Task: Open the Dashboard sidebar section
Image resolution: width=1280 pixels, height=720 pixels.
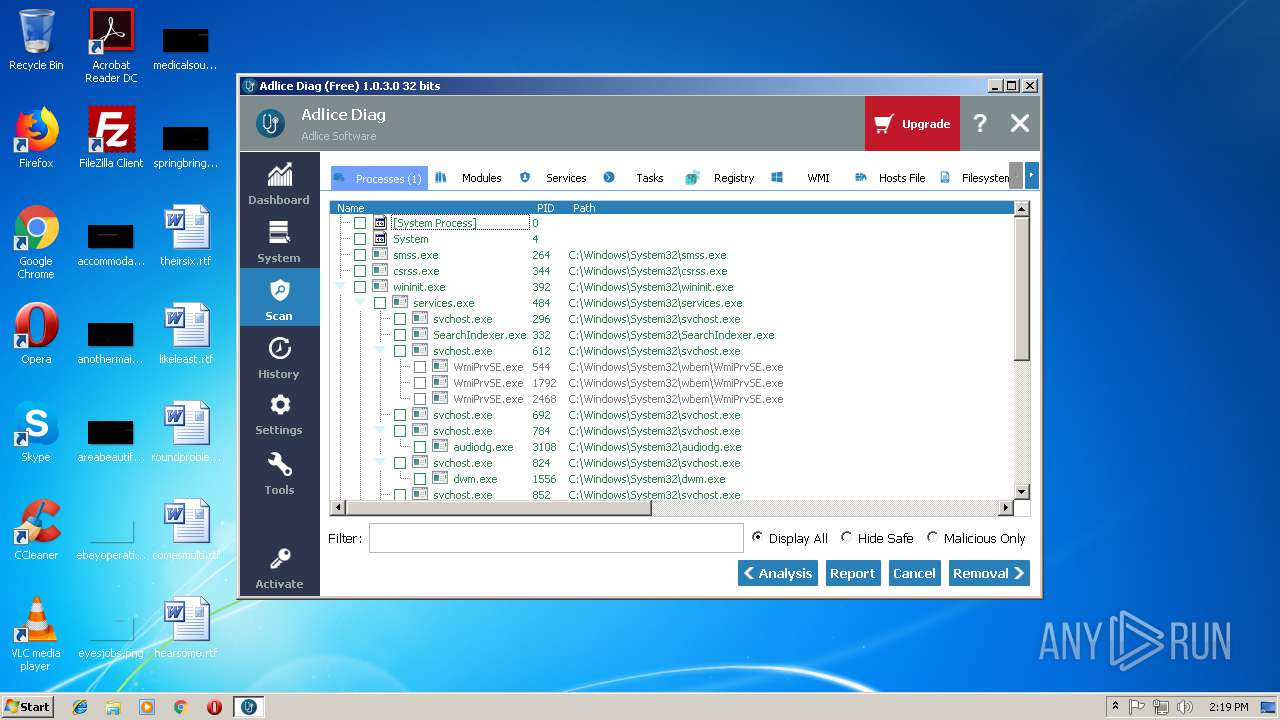Action: click(279, 183)
